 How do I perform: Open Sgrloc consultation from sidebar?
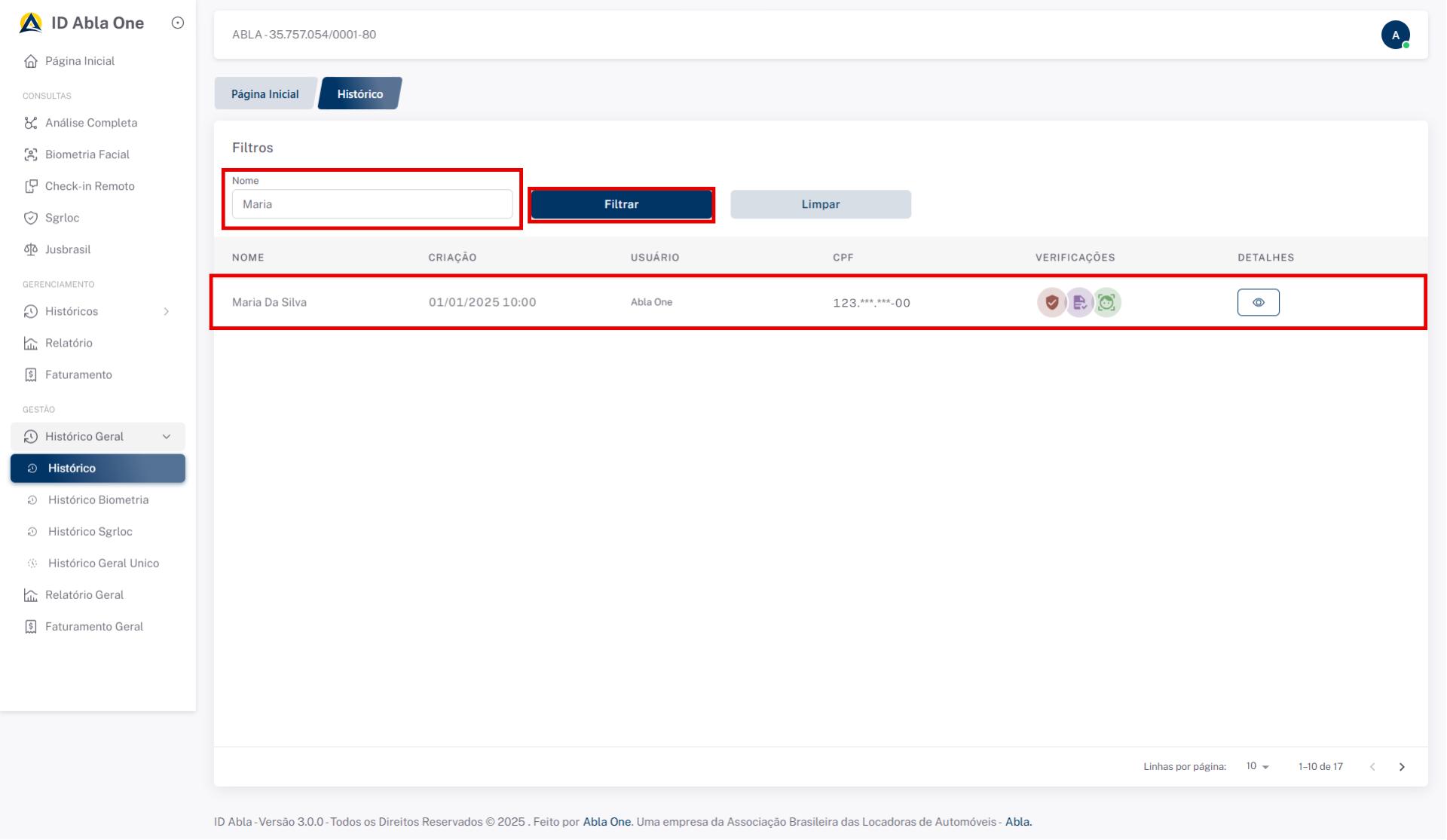[x=62, y=218]
